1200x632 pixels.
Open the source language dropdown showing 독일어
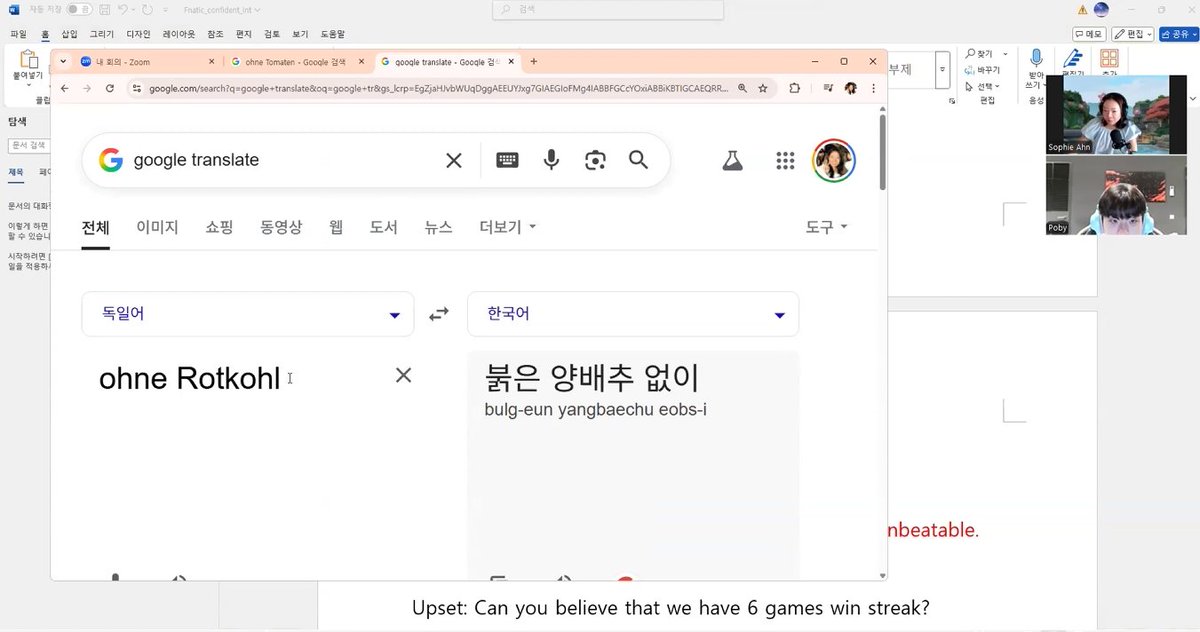pos(248,314)
